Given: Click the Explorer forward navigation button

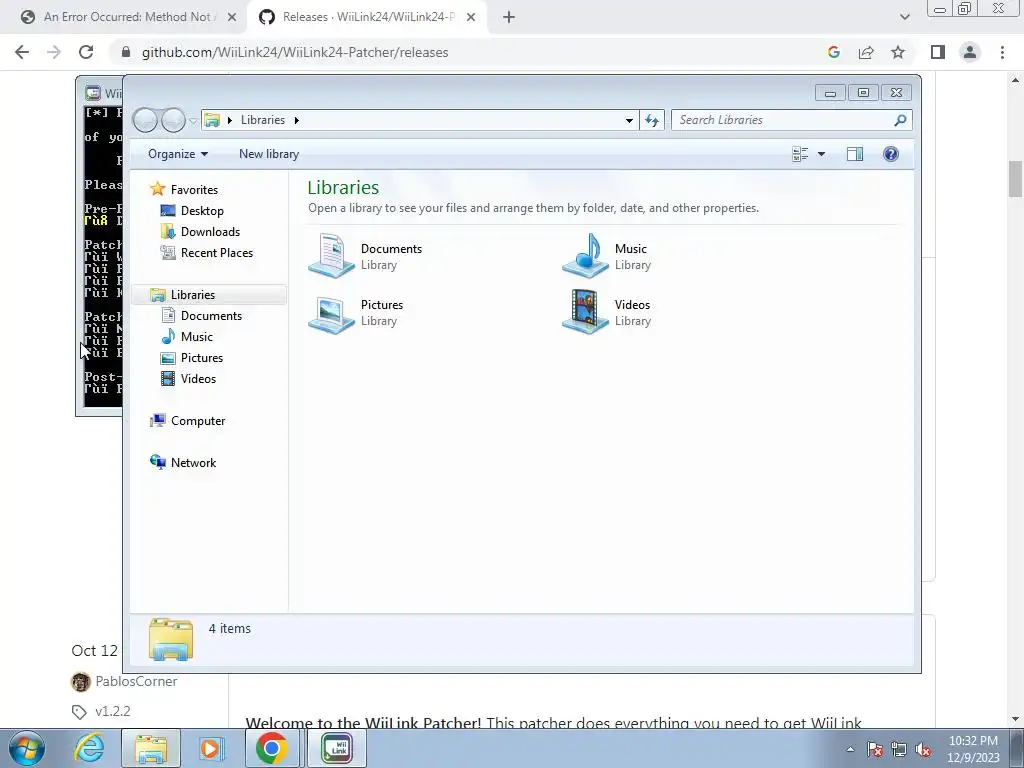Looking at the screenshot, I should click(173, 120).
